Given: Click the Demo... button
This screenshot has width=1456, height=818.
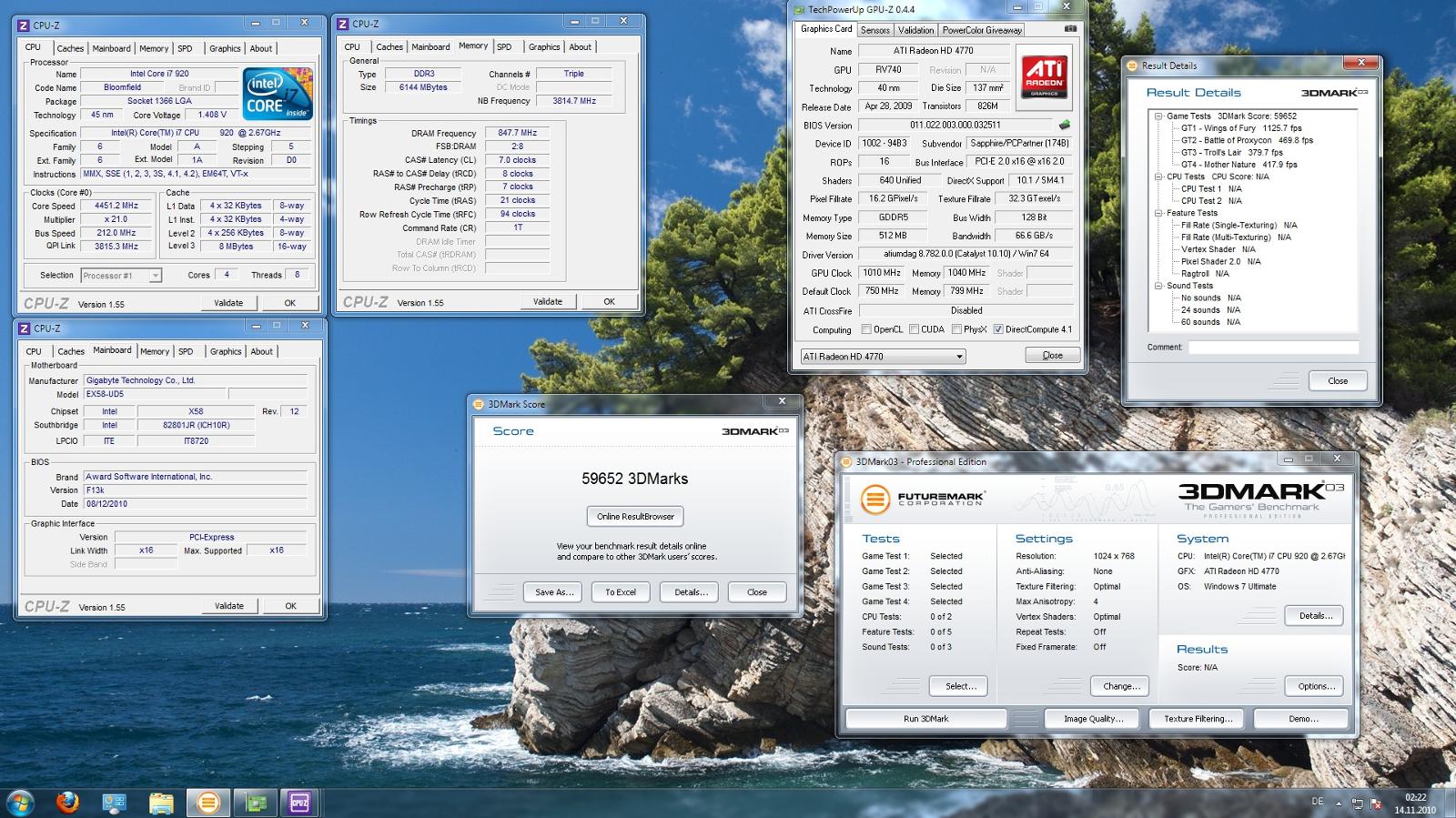Looking at the screenshot, I should tap(1303, 718).
